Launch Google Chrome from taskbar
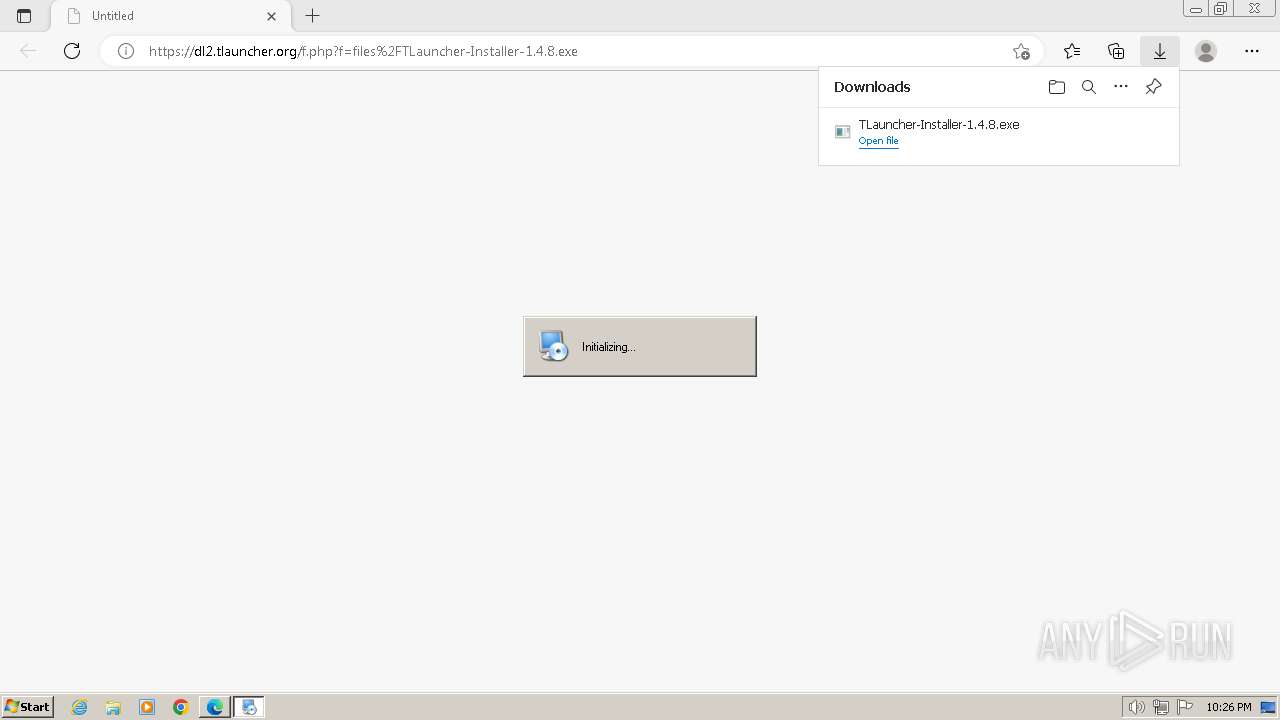The height and width of the screenshot is (720, 1280). [x=181, y=707]
